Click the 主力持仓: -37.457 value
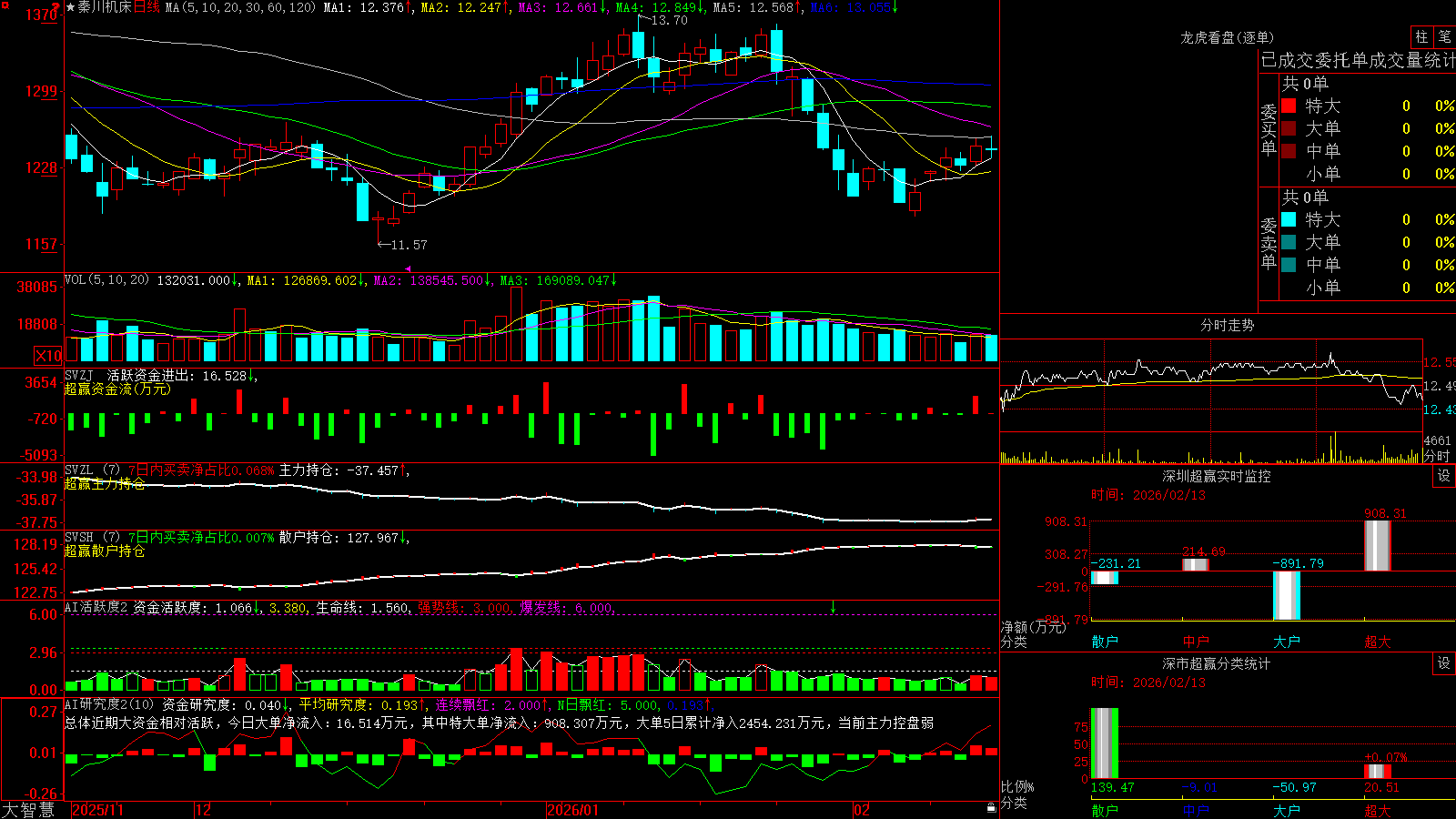 [339, 470]
